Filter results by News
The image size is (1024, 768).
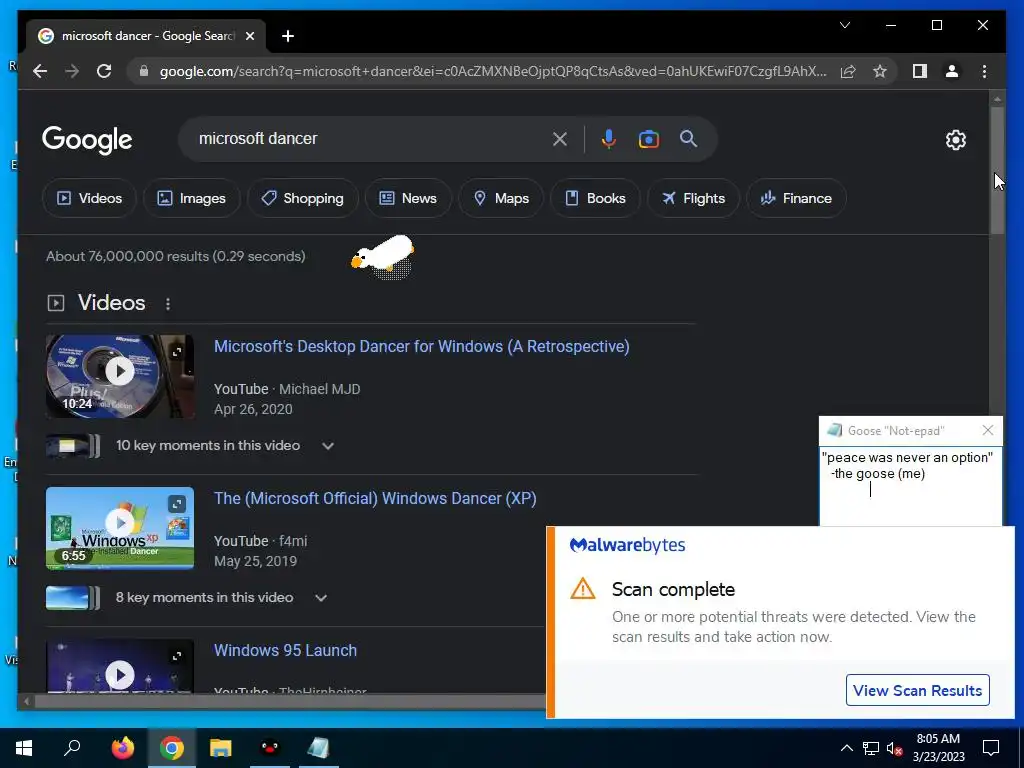(408, 198)
